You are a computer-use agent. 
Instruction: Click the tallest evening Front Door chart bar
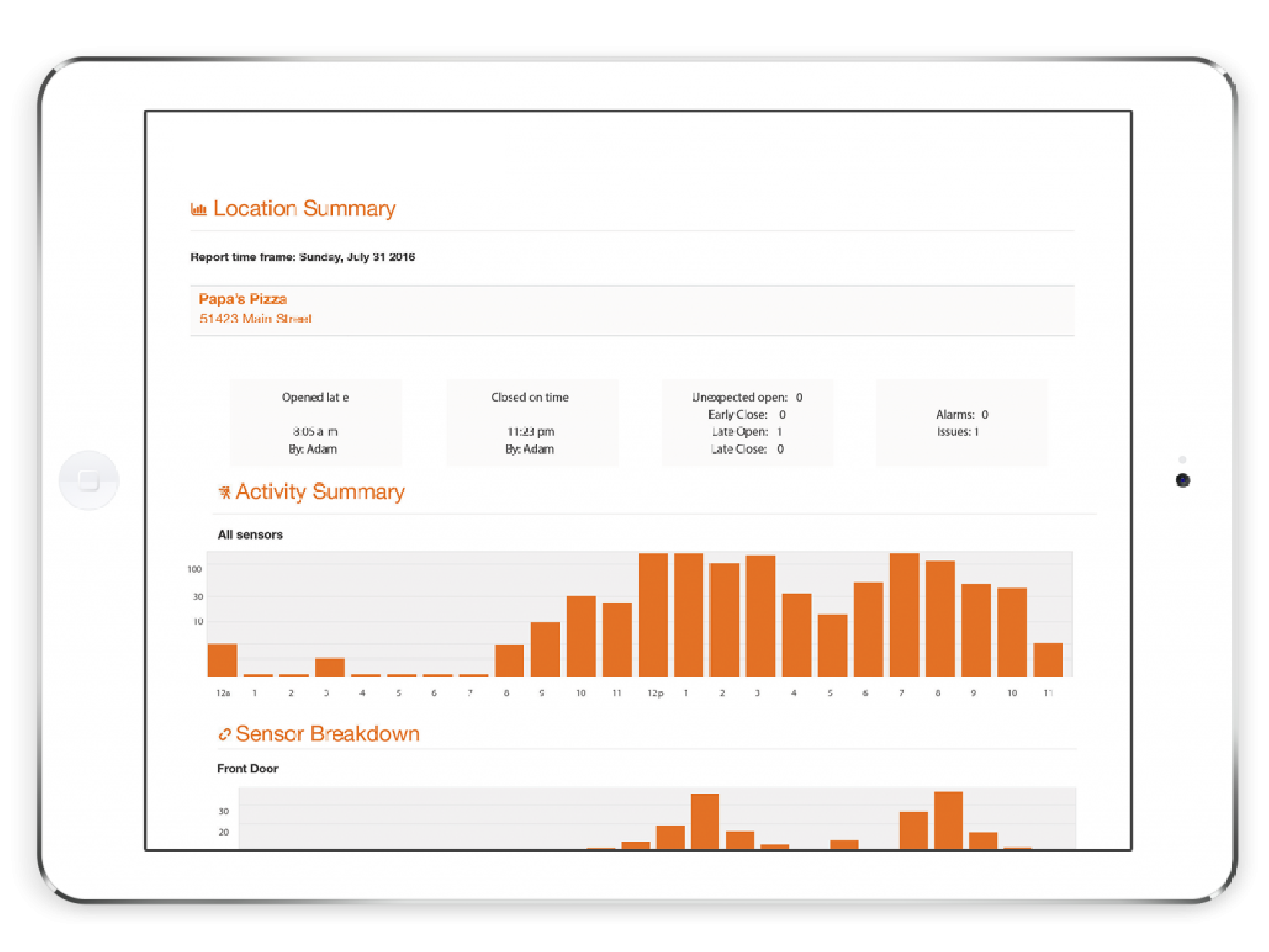tap(949, 820)
